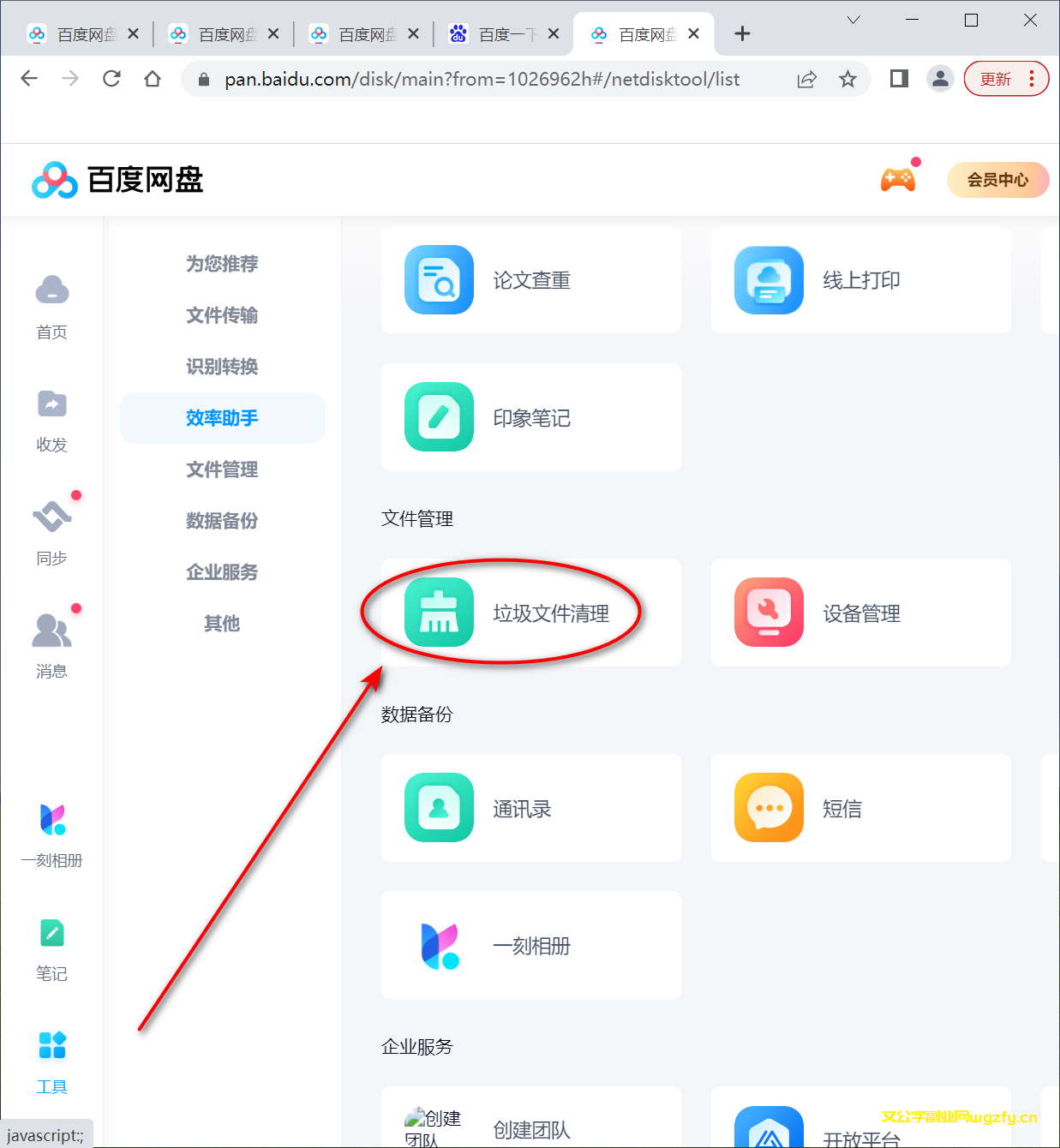Select 文件管理 category in left menu
This screenshot has width=1060, height=1148.
coord(222,469)
